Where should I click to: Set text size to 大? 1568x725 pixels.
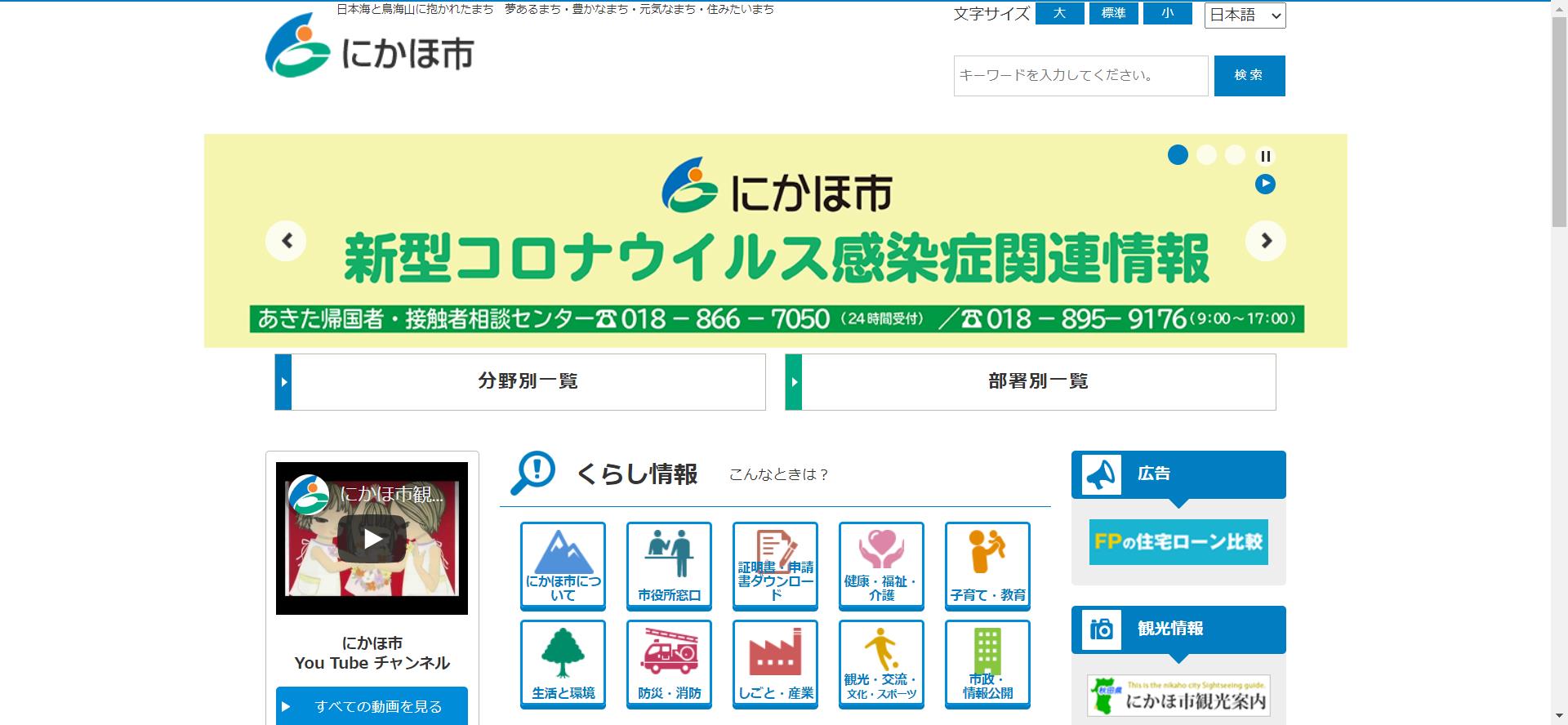click(1060, 14)
